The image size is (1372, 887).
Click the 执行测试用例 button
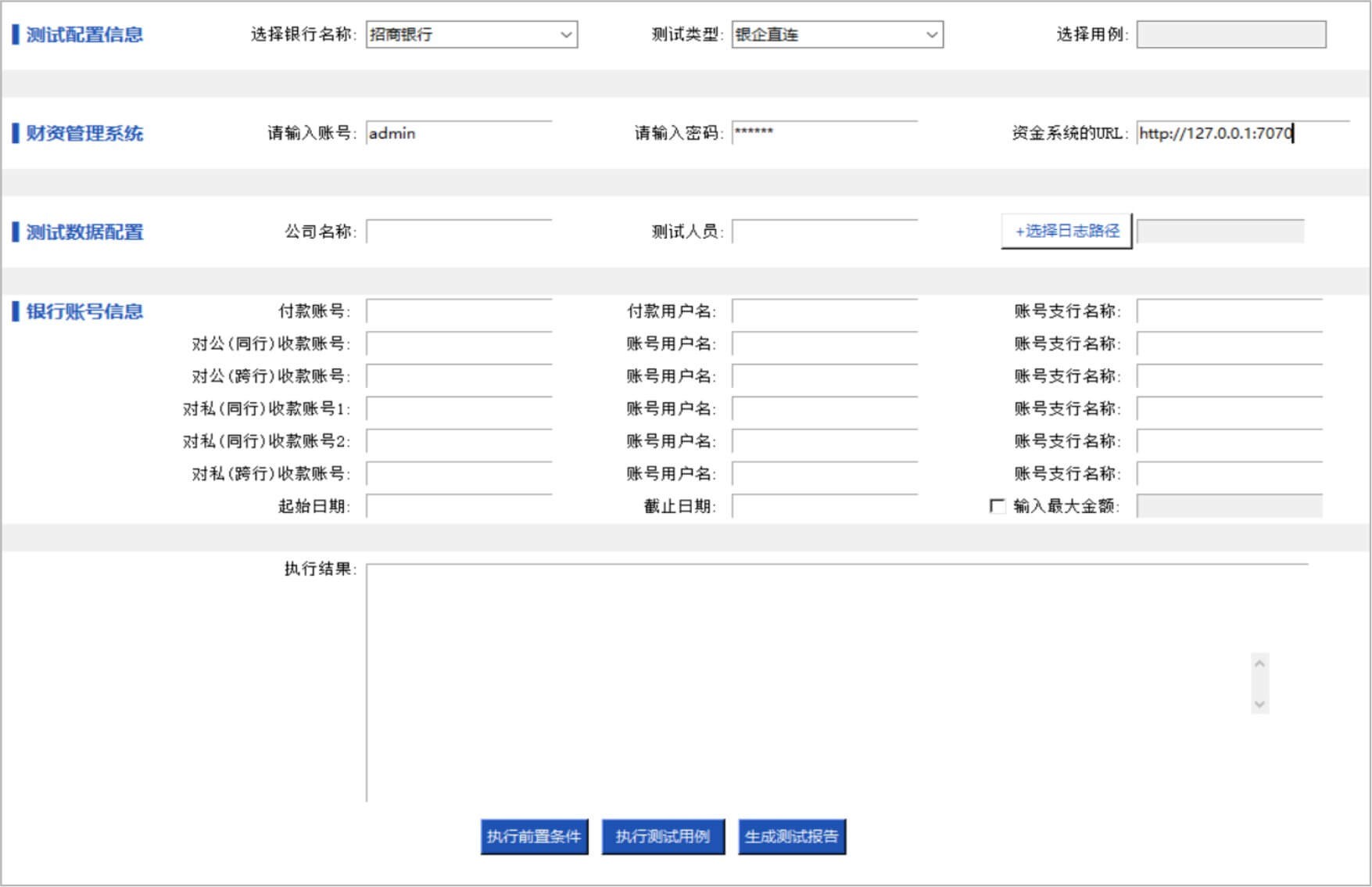click(662, 836)
